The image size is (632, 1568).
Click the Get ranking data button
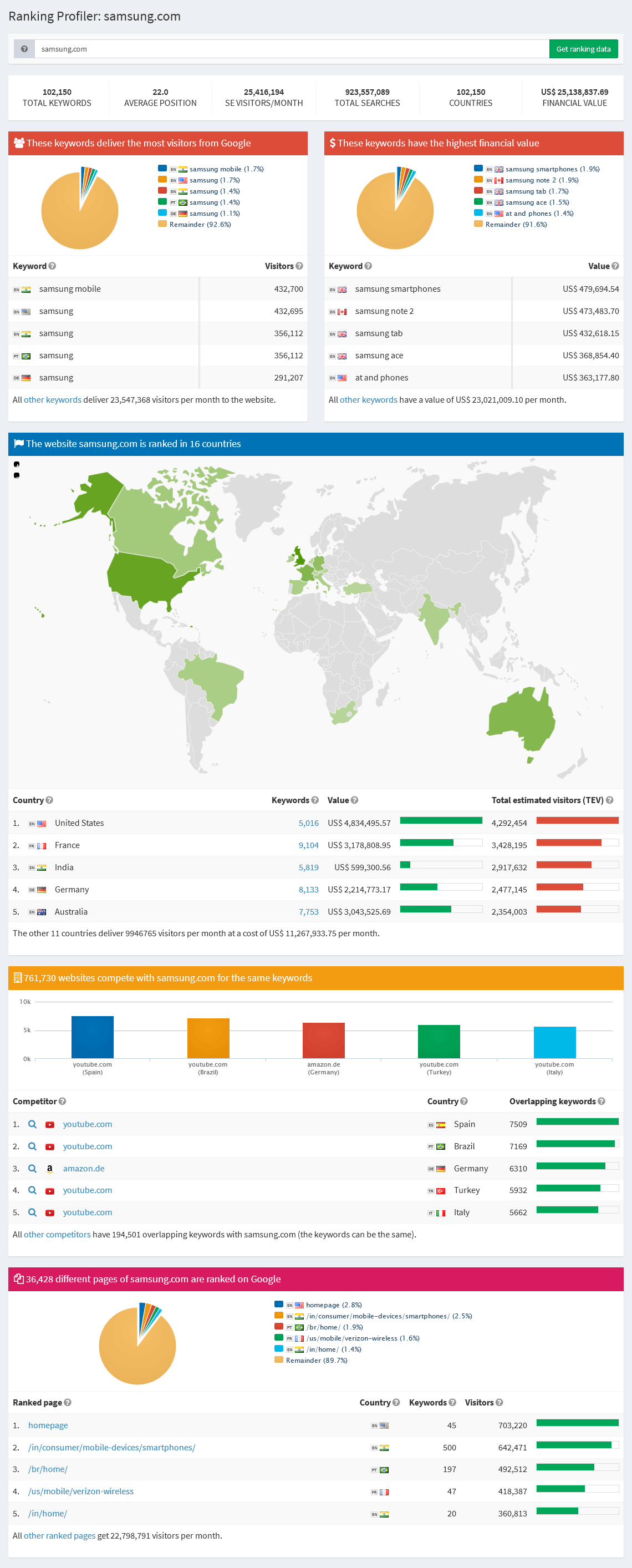point(583,49)
